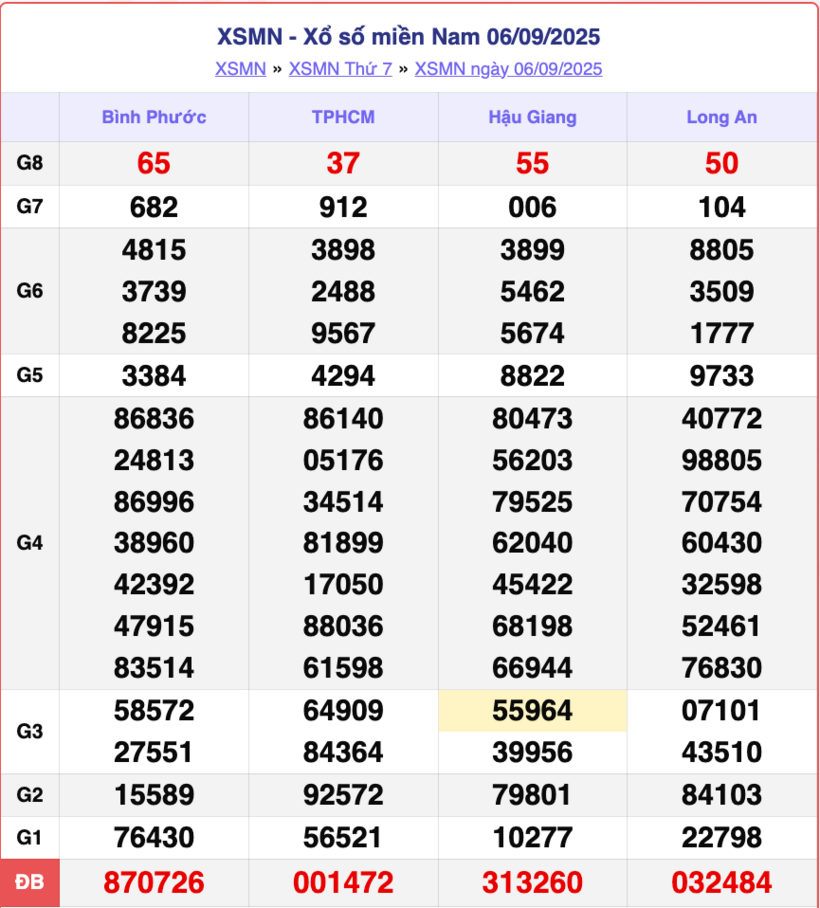This screenshot has width=820, height=908.
Task: Select the Bình Phước column header
Action: click(x=154, y=117)
